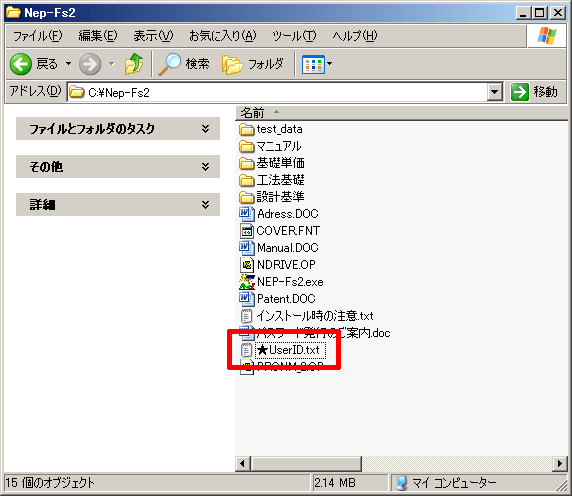This screenshot has width=572, height=496.
Task: Click the Up folder icon
Action: pyautogui.click(x=134, y=64)
